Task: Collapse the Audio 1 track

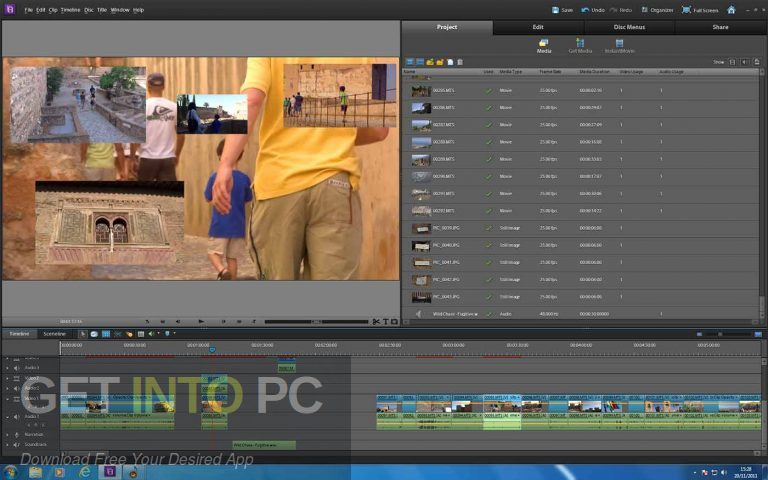Action: click(x=7, y=417)
